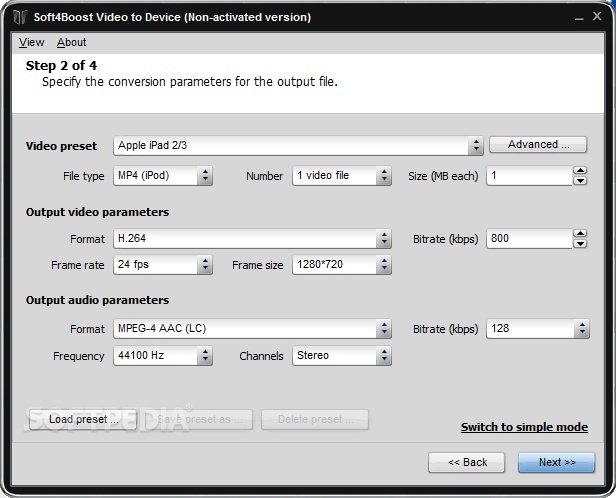The width and height of the screenshot is (616, 498).
Task: Open the video Format H.264 dropdown
Action: [x=252, y=239]
